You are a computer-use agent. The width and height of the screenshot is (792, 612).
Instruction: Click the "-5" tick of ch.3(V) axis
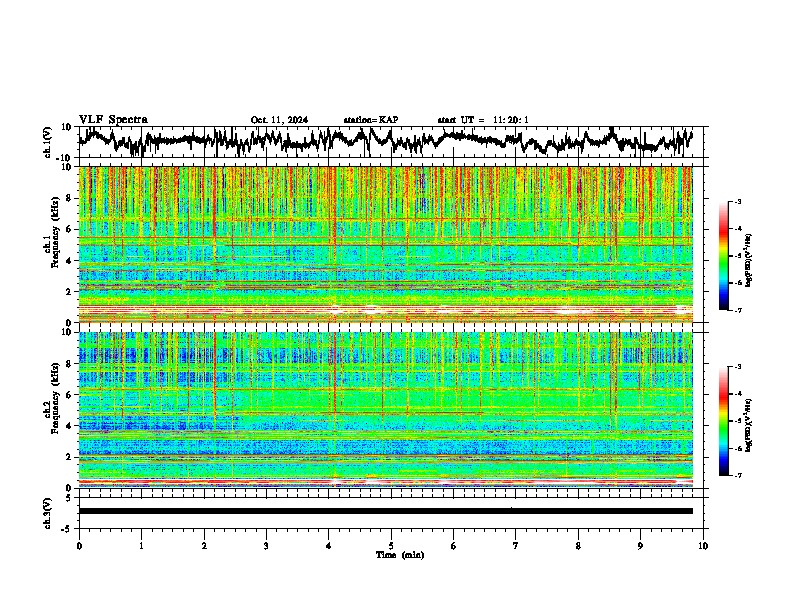click(67, 529)
